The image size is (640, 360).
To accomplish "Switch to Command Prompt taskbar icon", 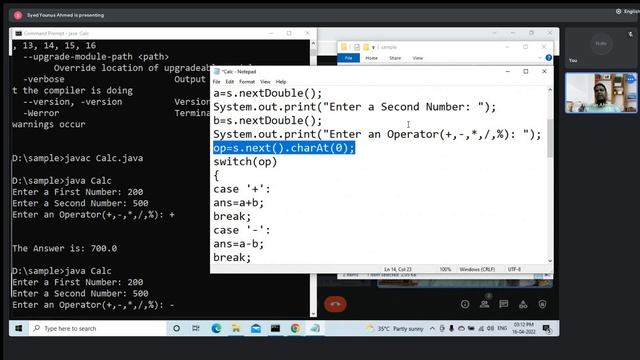I will coord(276,328).
